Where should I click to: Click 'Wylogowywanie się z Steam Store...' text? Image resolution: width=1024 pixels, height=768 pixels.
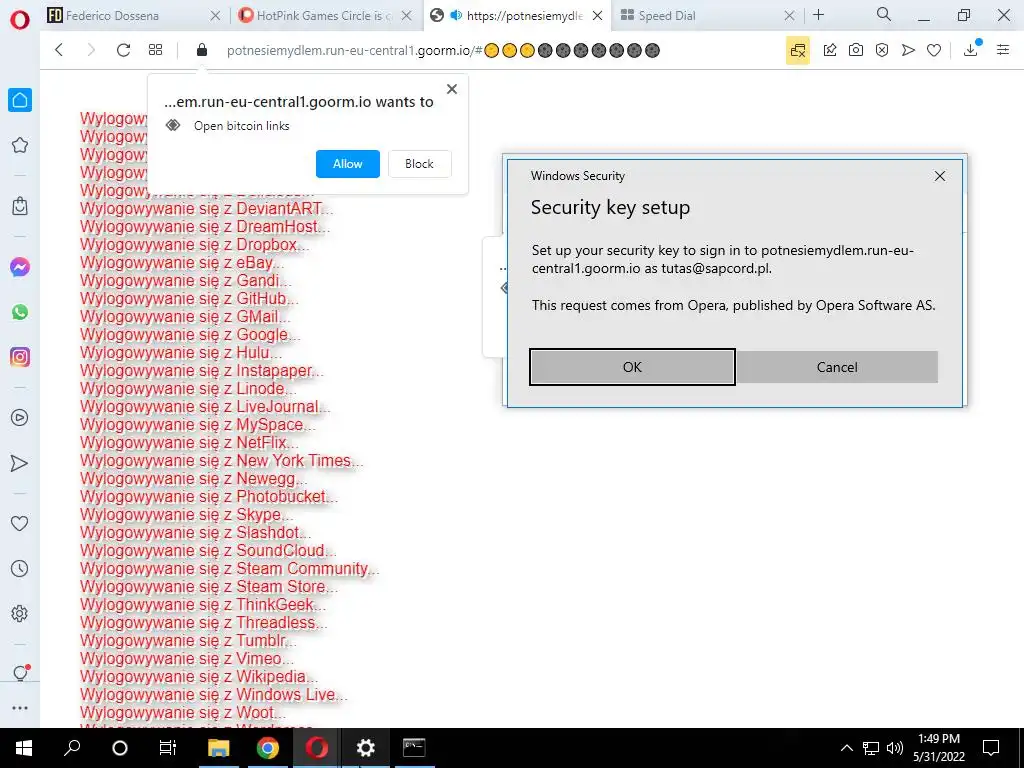(x=209, y=587)
